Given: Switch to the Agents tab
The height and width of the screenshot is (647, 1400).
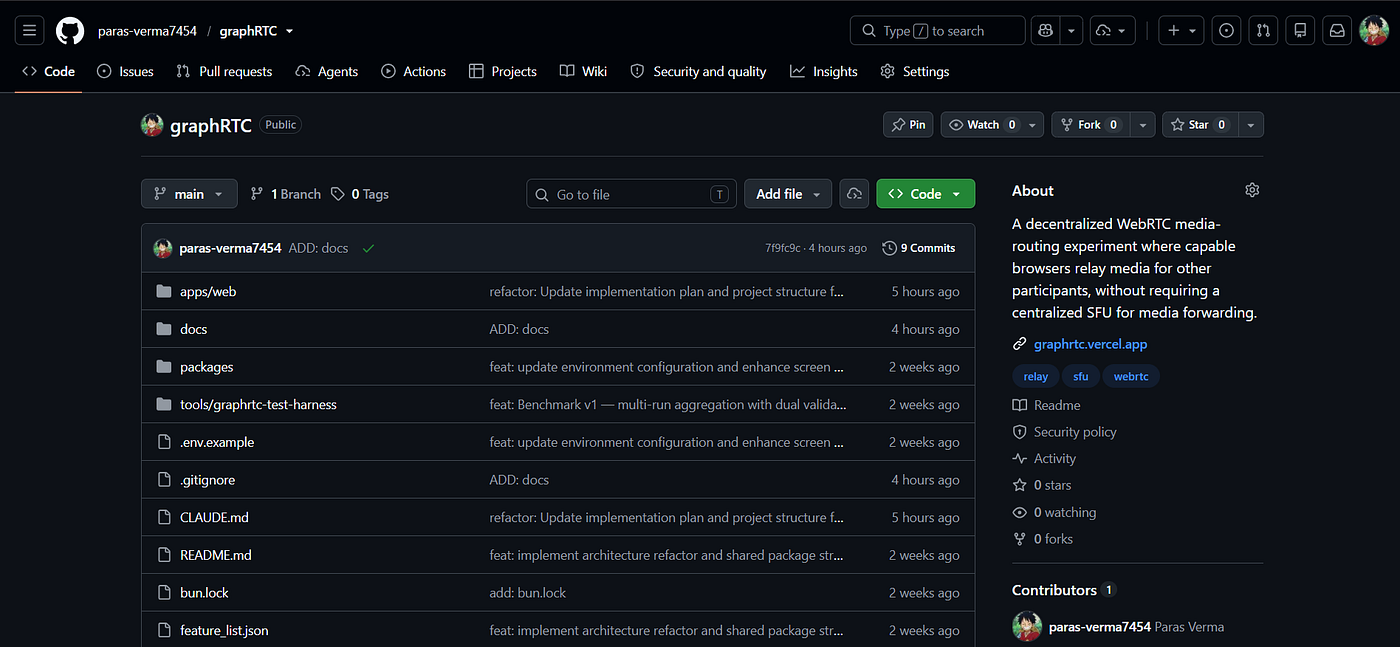Looking at the screenshot, I should pyautogui.click(x=327, y=71).
